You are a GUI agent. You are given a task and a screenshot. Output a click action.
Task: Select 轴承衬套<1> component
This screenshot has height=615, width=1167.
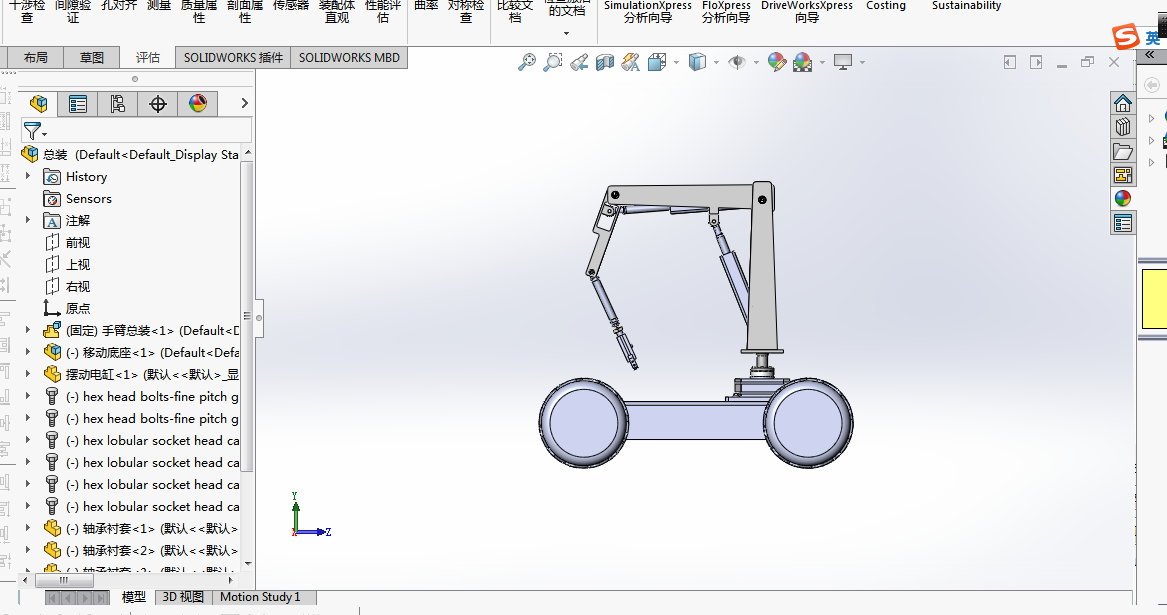click(x=141, y=529)
